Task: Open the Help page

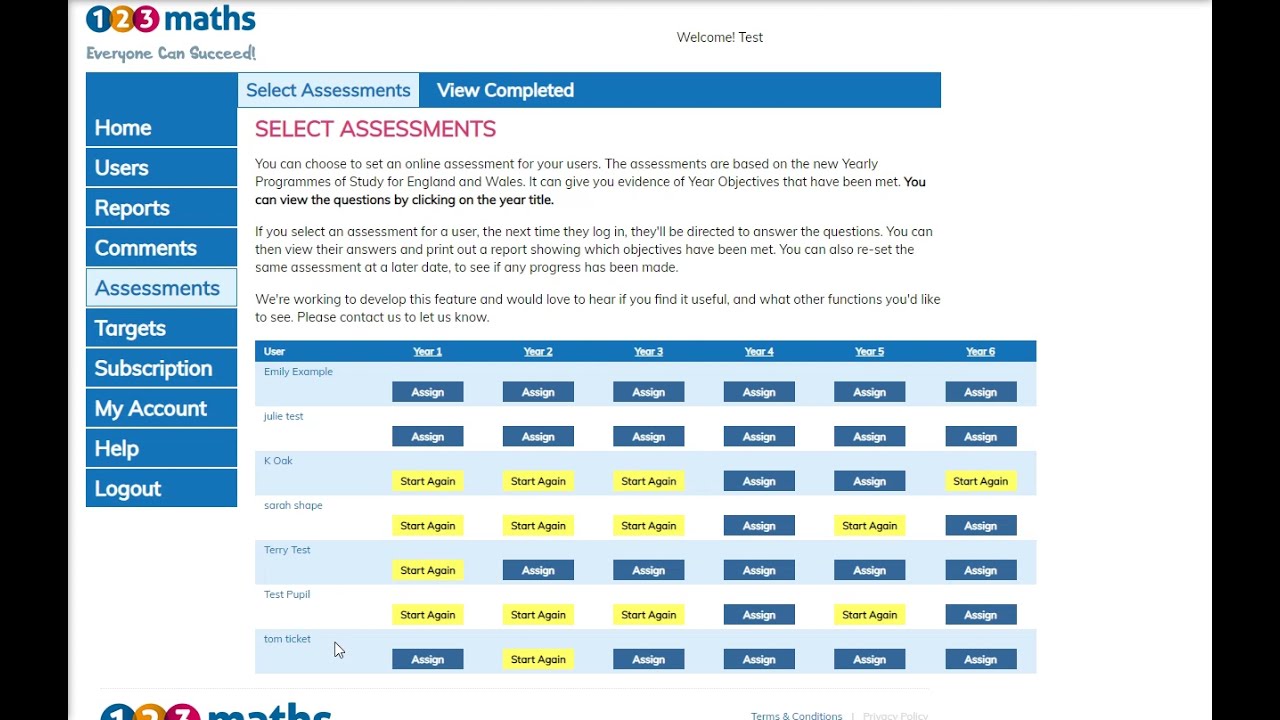Action: (x=161, y=448)
